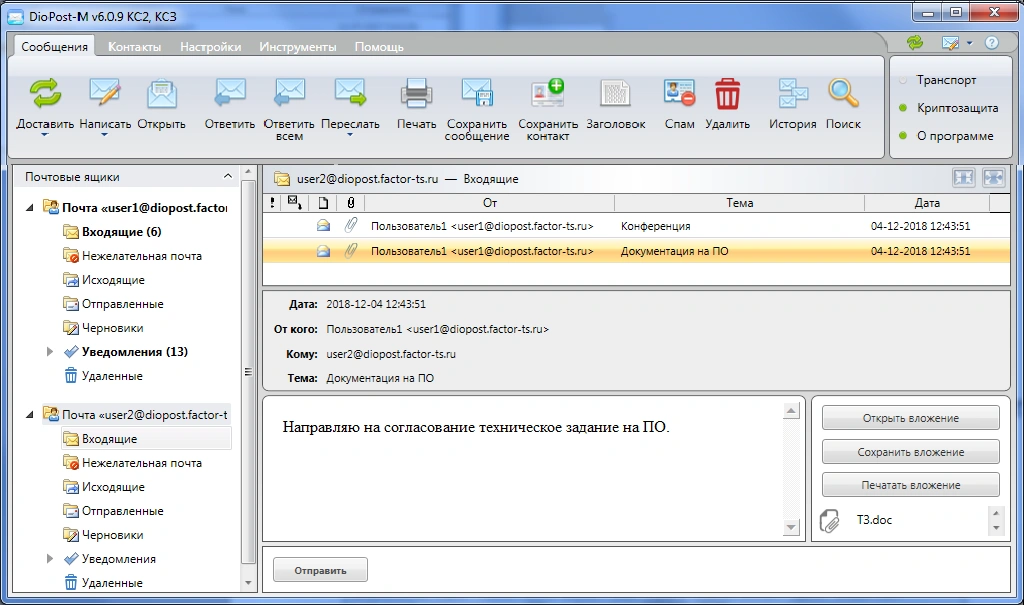The height and width of the screenshot is (605, 1024).
Task: Click the help question mark icon
Action: (991, 43)
